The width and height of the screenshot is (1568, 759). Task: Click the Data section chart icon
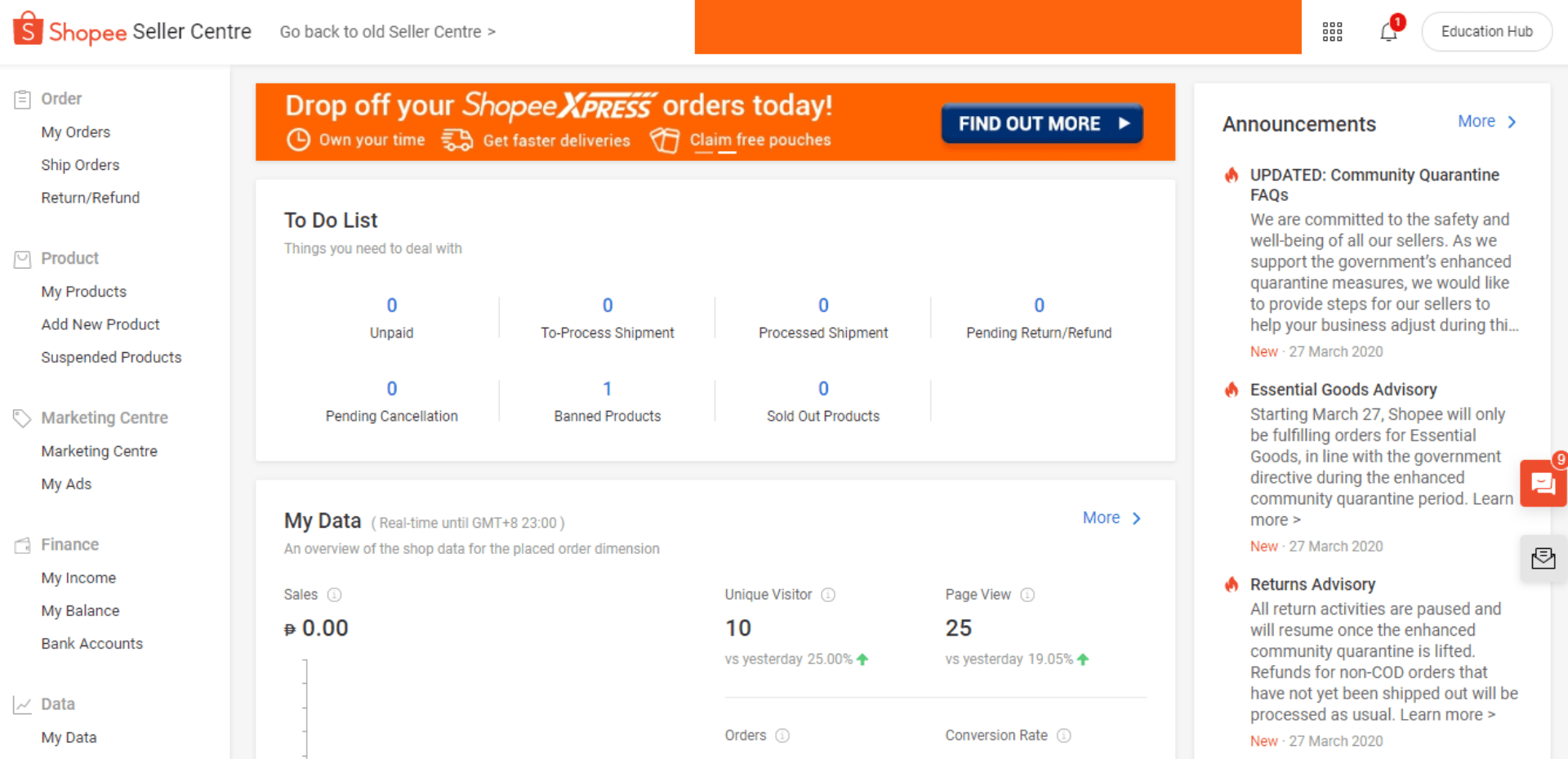click(x=22, y=704)
